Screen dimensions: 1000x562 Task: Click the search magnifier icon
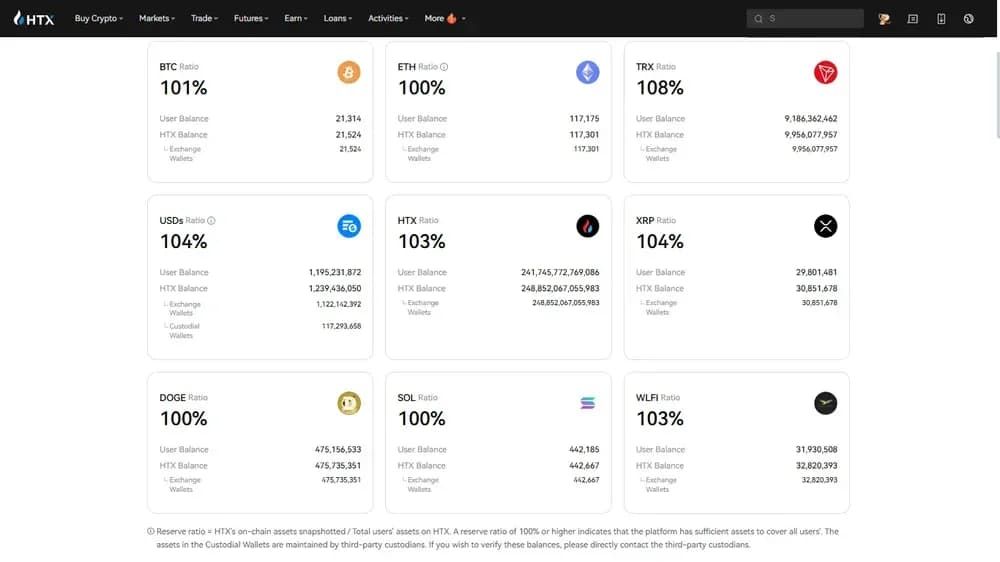click(758, 19)
